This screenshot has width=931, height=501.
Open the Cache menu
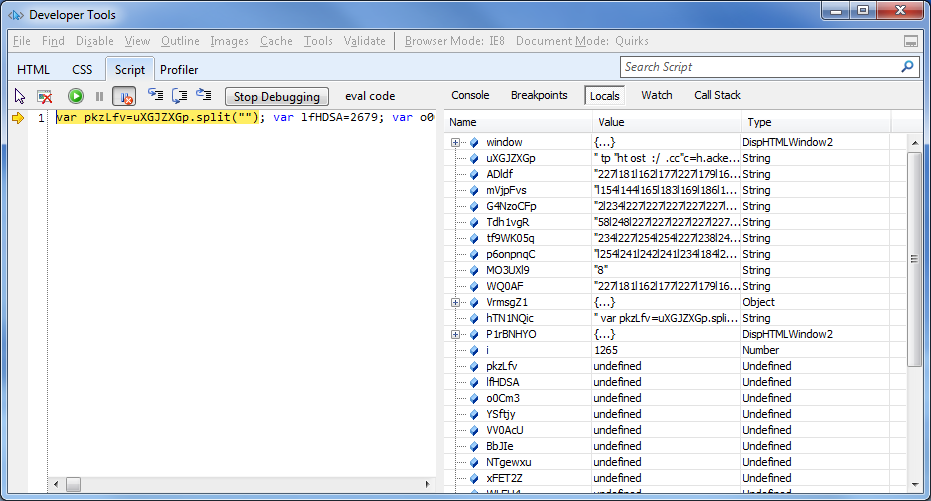coord(276,41)
